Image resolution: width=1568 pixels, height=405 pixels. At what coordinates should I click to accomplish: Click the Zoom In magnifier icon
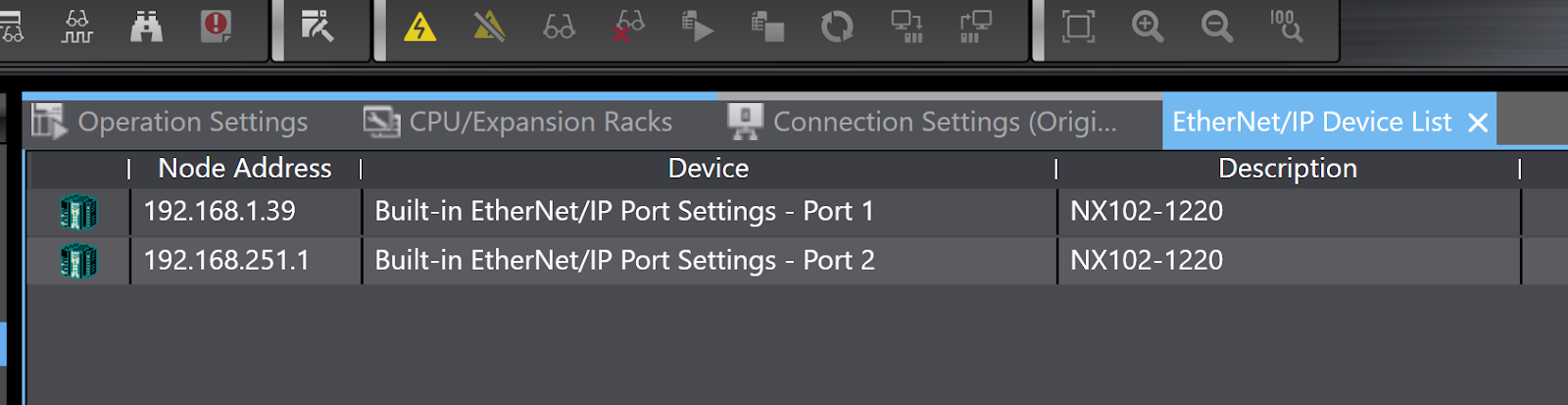pyautogui.click(x=1148, y=26)
